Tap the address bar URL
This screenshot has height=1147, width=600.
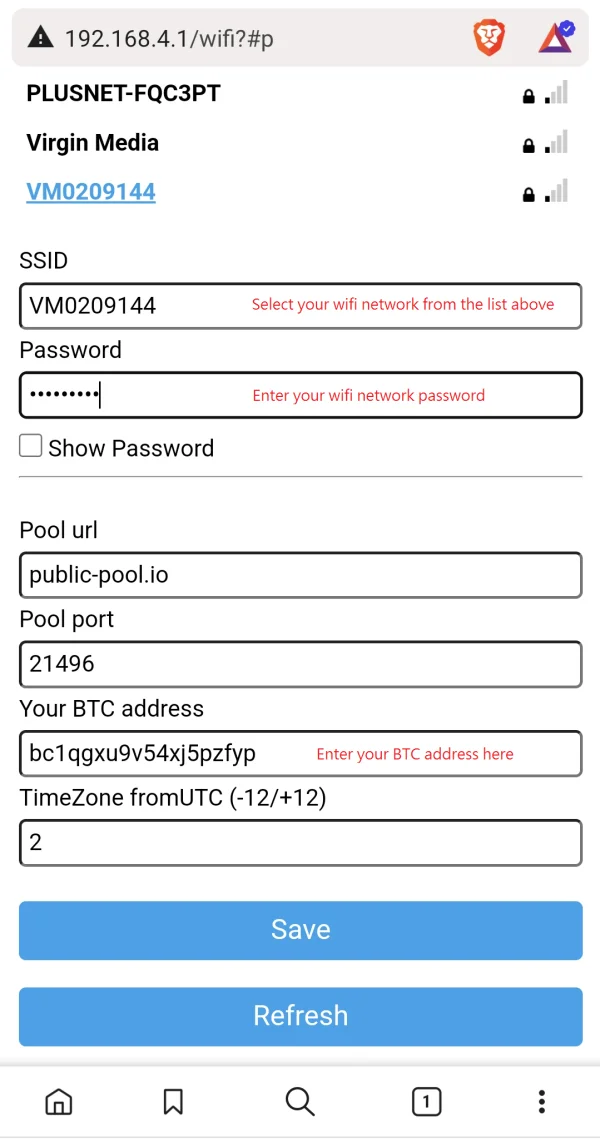tap(170, 38)
